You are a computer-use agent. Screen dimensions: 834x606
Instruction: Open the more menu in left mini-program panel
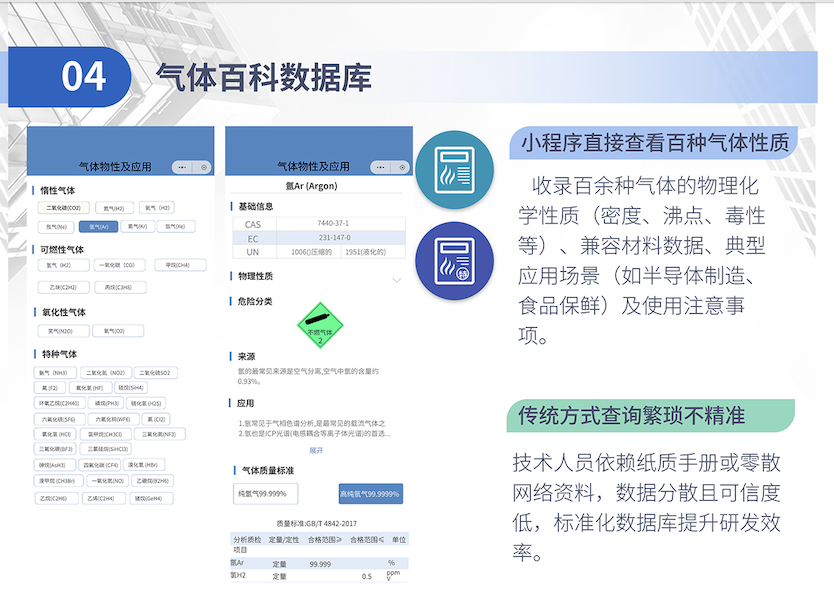click(x=182, y=167)
